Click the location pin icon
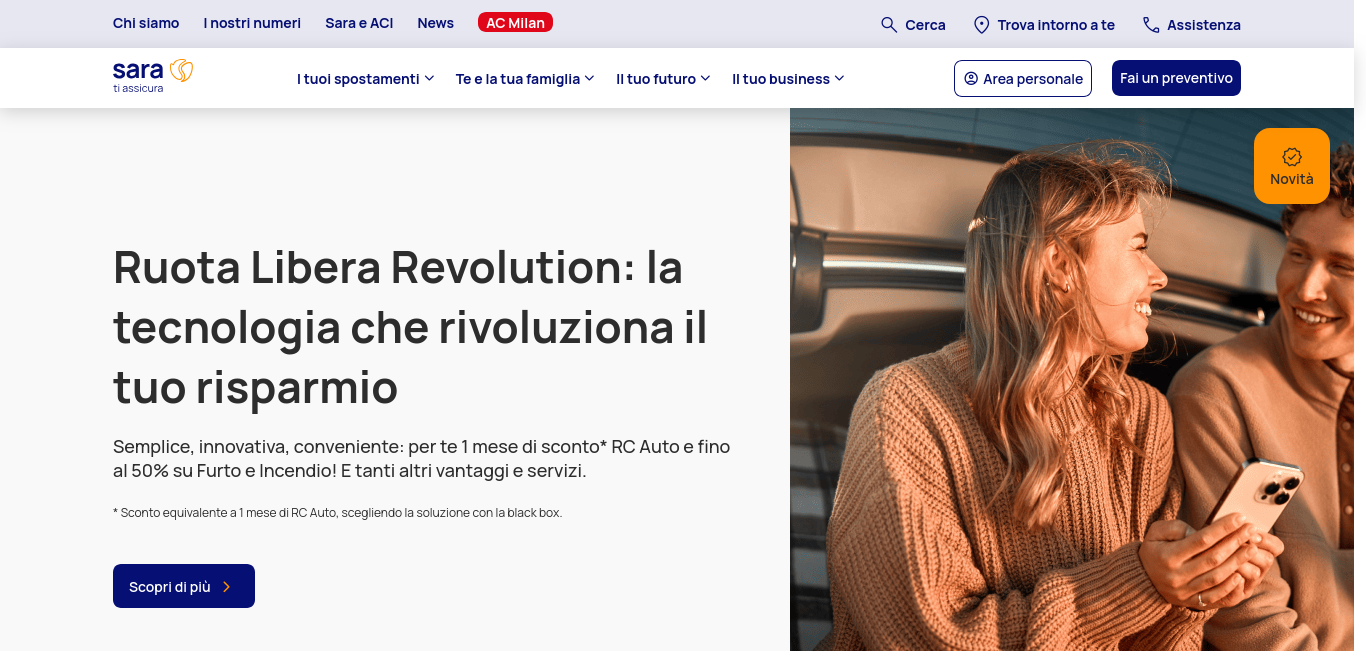 click(981, 24)
